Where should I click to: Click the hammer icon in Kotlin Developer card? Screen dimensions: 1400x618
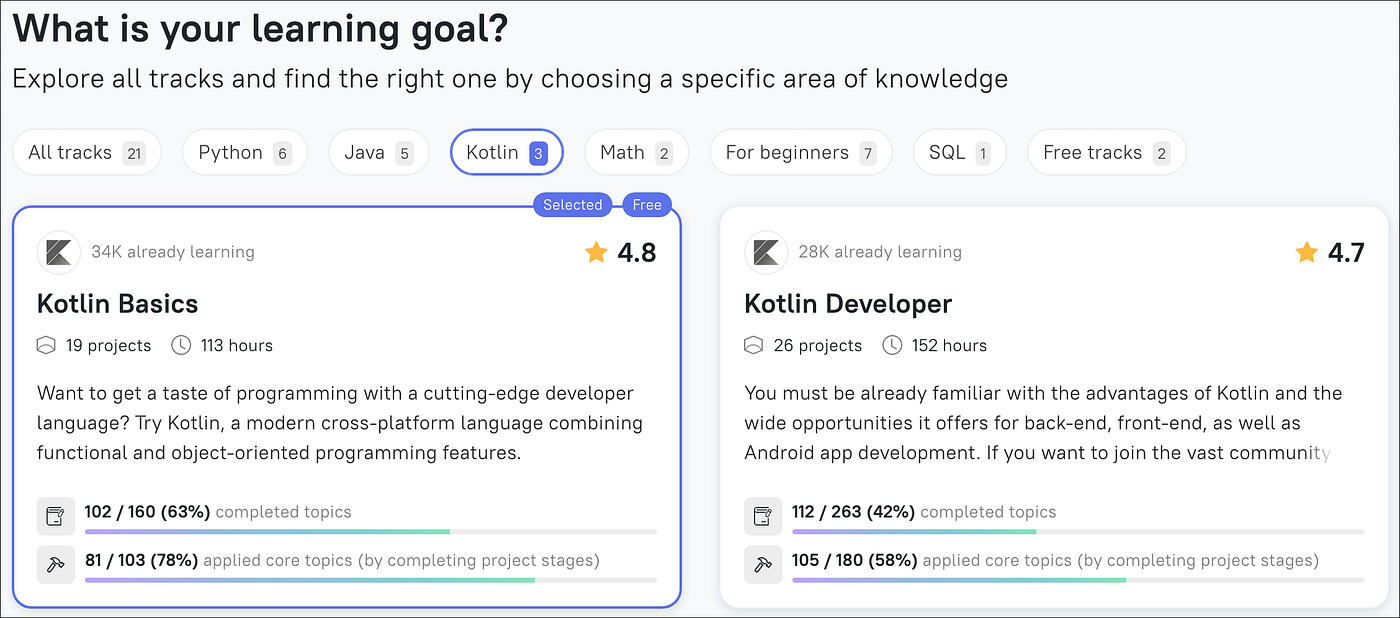(x=764, y=563)
